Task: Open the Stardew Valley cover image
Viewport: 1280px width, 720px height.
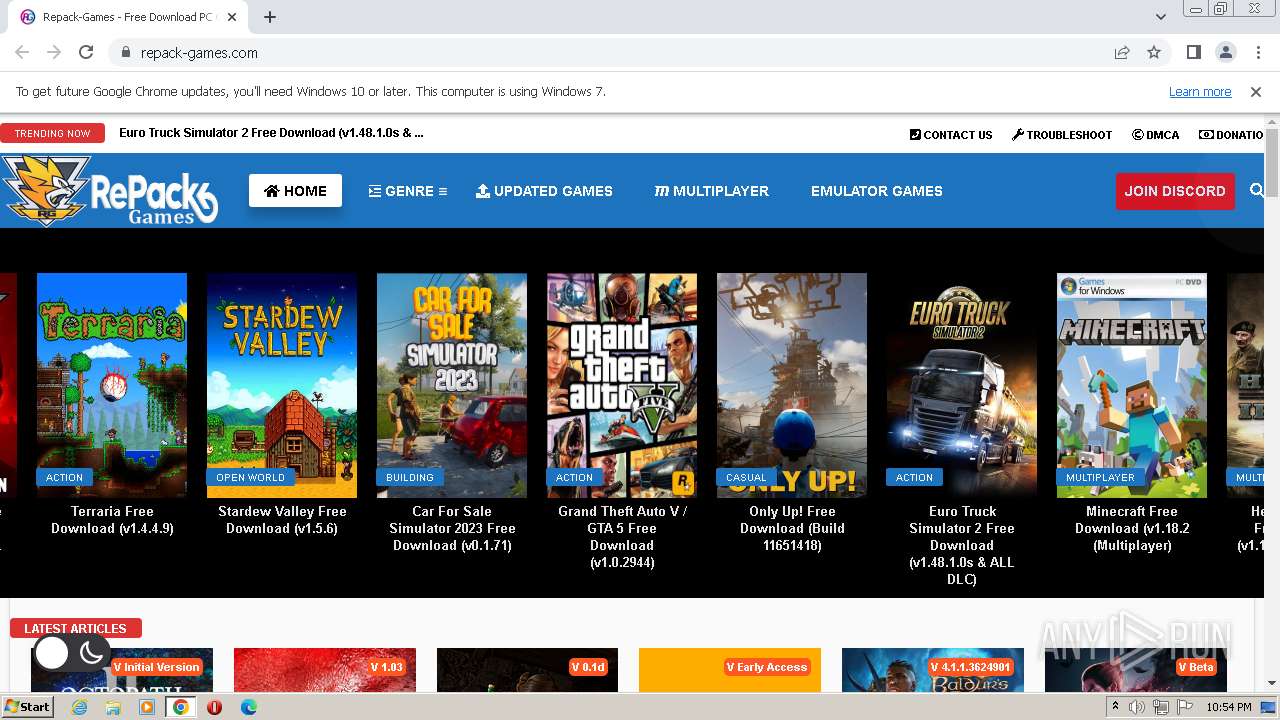Action: pyautogui.click(x=282, y=385)
